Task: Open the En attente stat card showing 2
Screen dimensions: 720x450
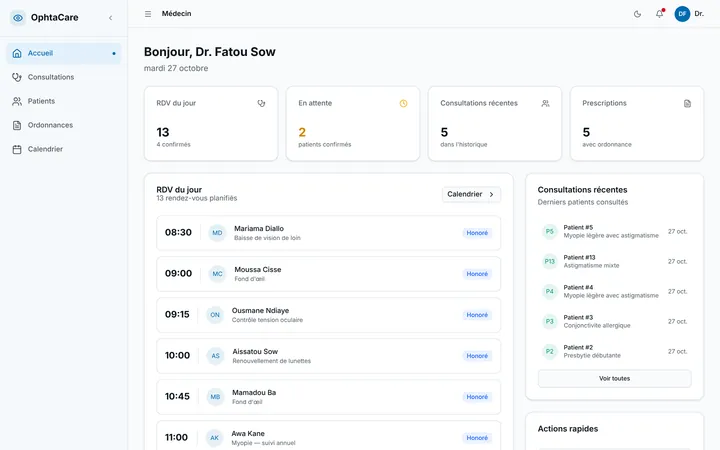Action: coord(353,124)
